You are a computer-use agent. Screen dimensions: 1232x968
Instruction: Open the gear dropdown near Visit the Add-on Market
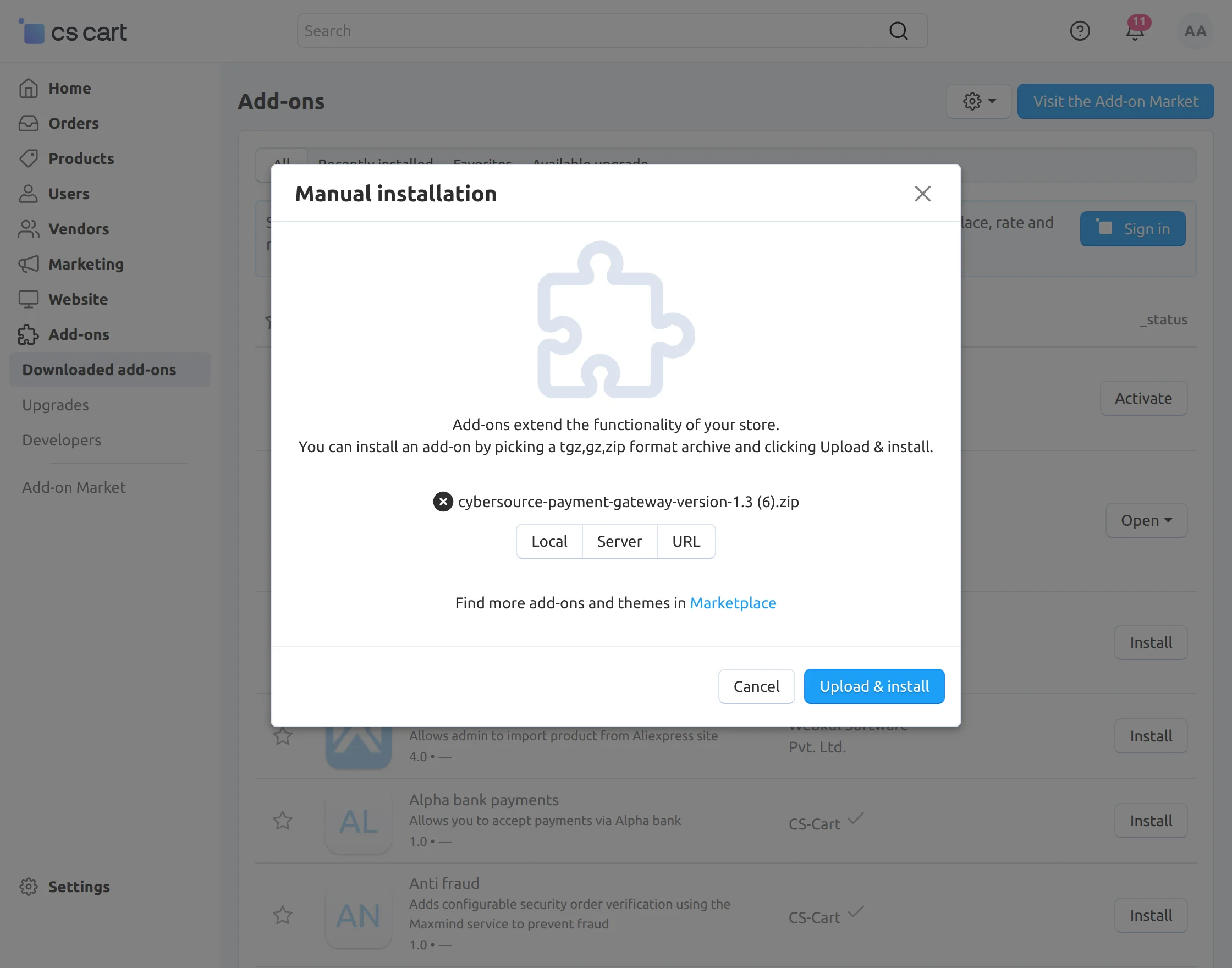click(978, 101)
